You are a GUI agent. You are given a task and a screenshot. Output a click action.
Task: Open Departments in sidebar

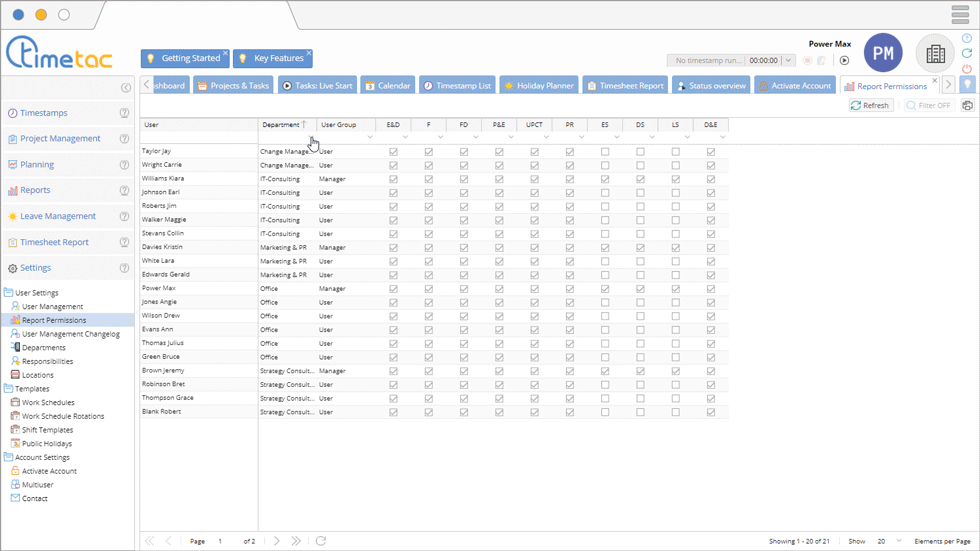point(44,348)
